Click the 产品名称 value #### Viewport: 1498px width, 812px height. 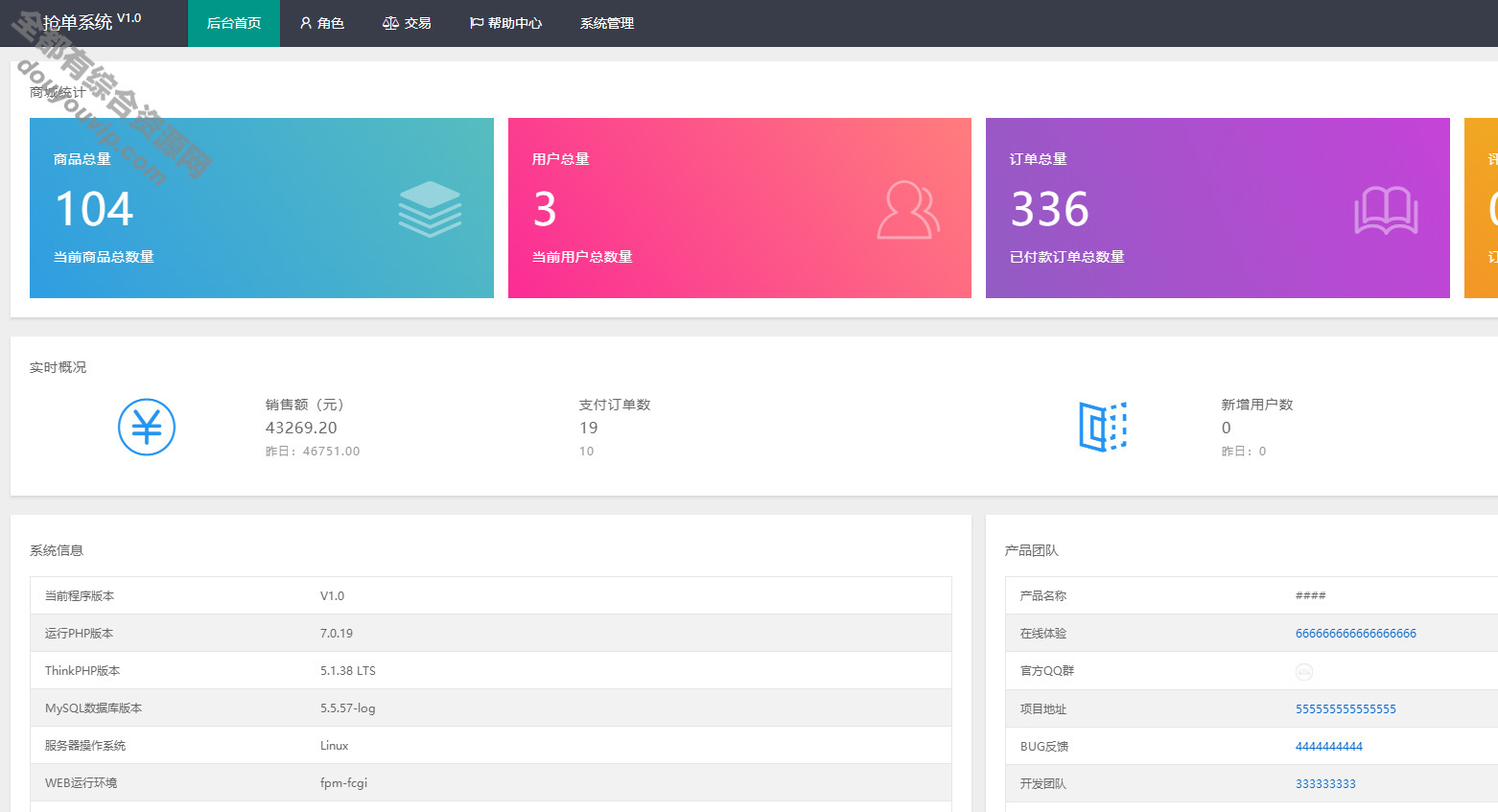1310,596
